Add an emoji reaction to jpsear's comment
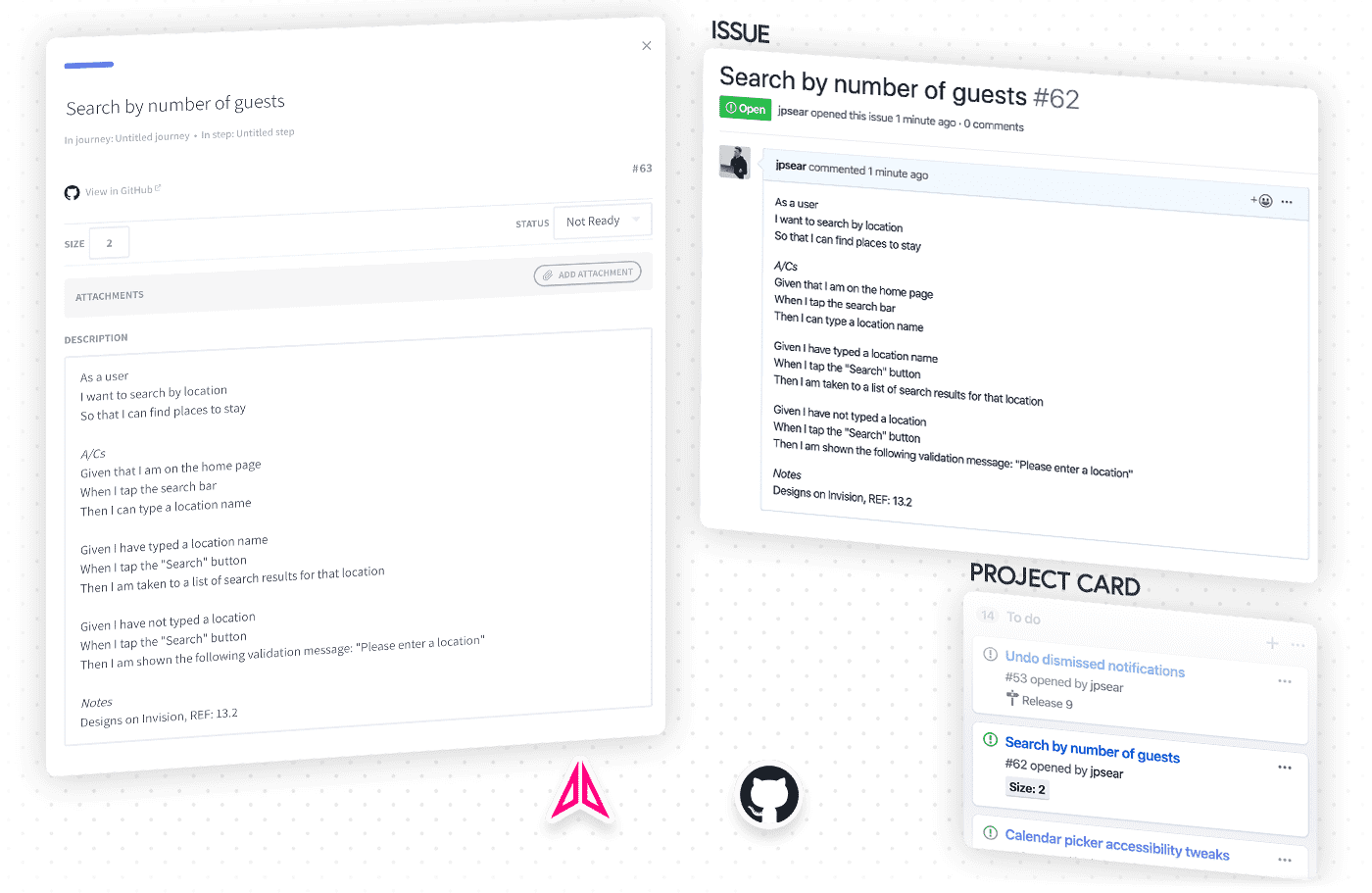Viewport: 1372px width, 893px height. (x=1261, y=201)
